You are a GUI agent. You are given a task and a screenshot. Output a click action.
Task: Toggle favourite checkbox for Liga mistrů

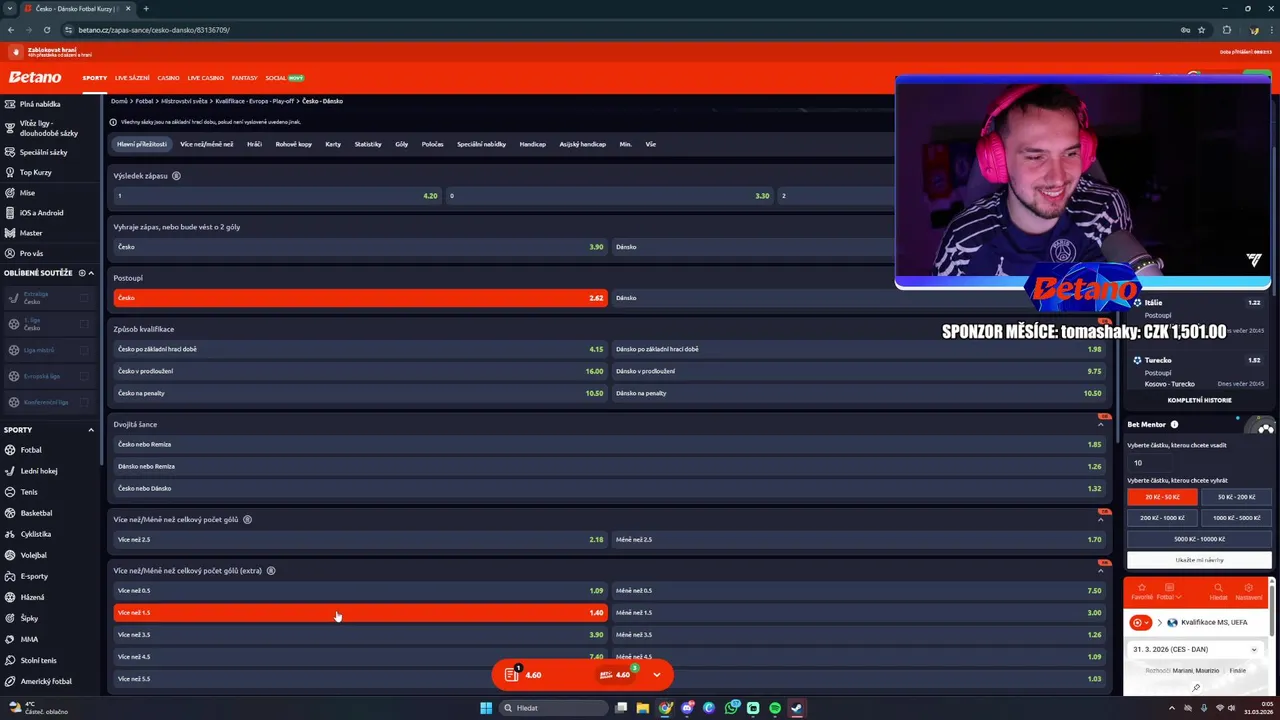[84, 350]
